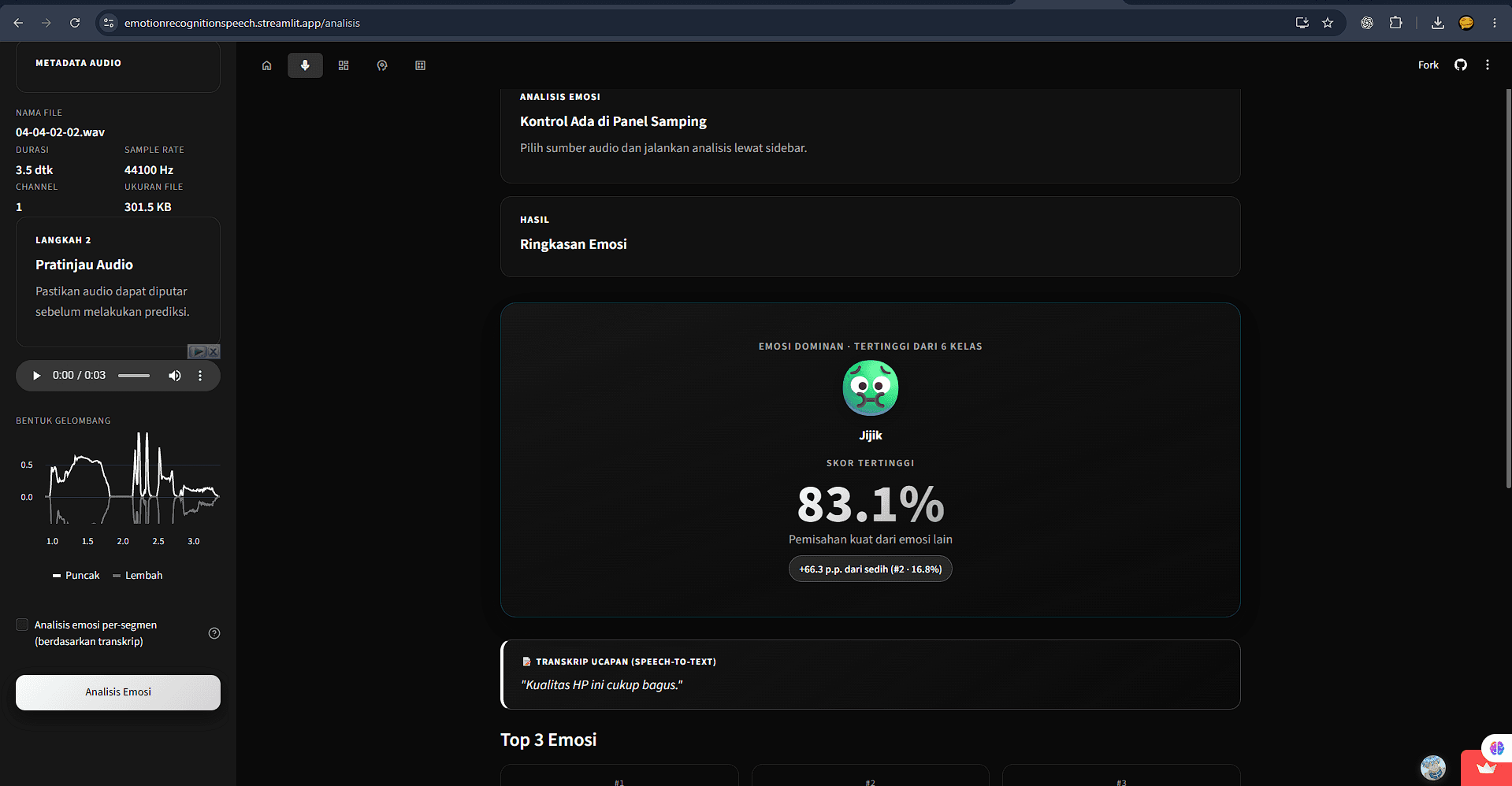Viewport: 1512px width, 786px height.
Task: Click the Fork link
Action: tap(1428, 65)
